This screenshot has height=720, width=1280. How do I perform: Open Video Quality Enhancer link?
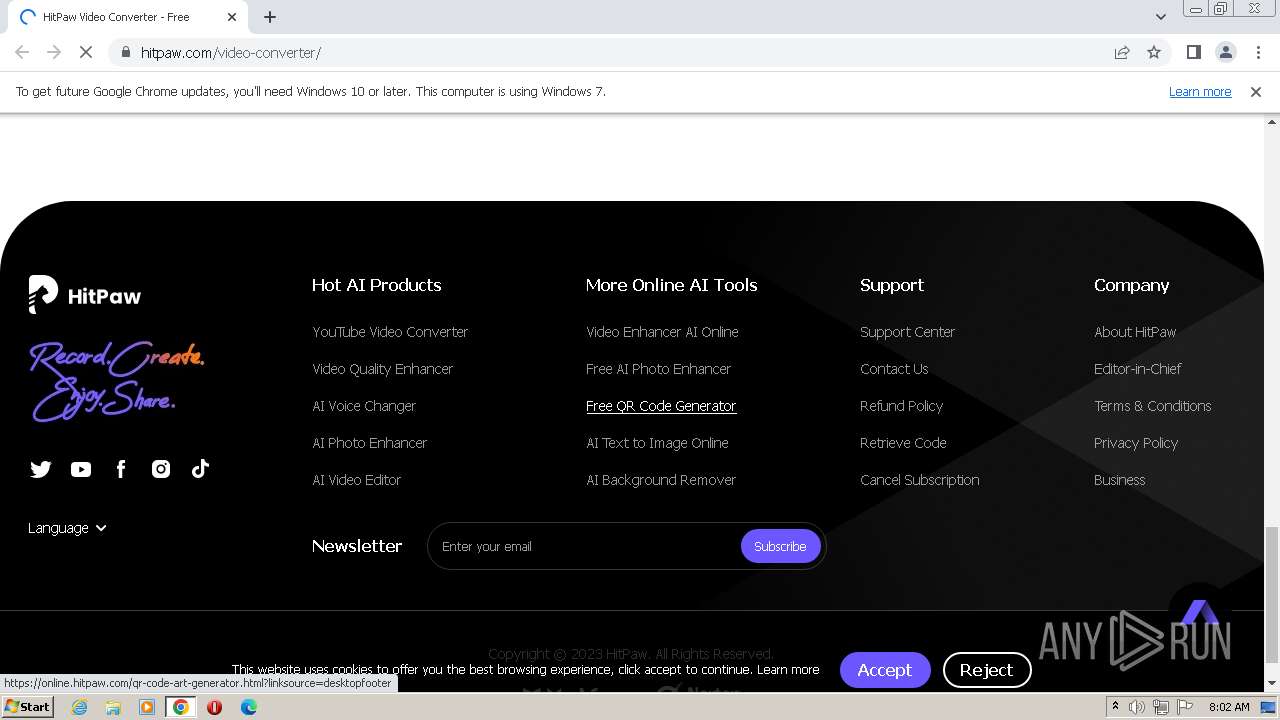tap(382, 369)
